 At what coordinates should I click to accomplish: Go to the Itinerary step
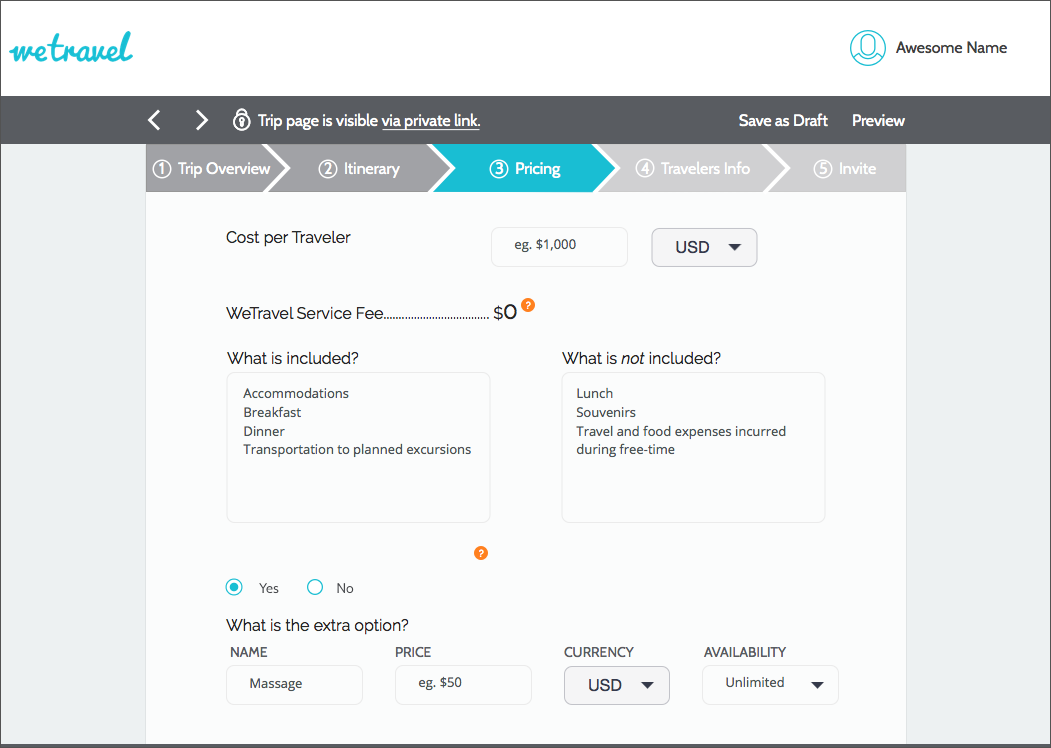[x=360, y=169]
